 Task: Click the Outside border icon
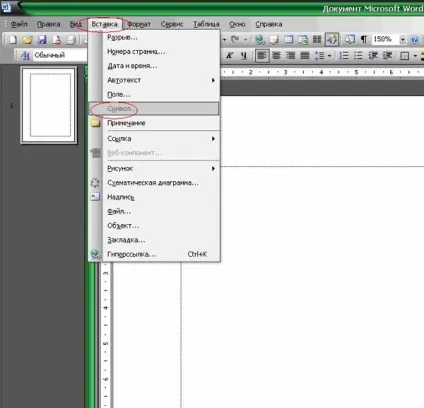pyautogui.click(x=405, y=56)
